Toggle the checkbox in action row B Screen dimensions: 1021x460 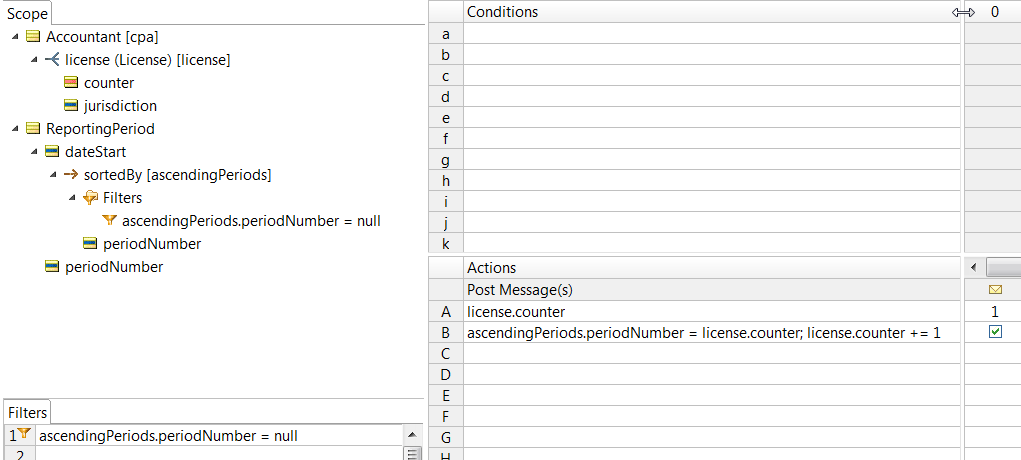995,332
